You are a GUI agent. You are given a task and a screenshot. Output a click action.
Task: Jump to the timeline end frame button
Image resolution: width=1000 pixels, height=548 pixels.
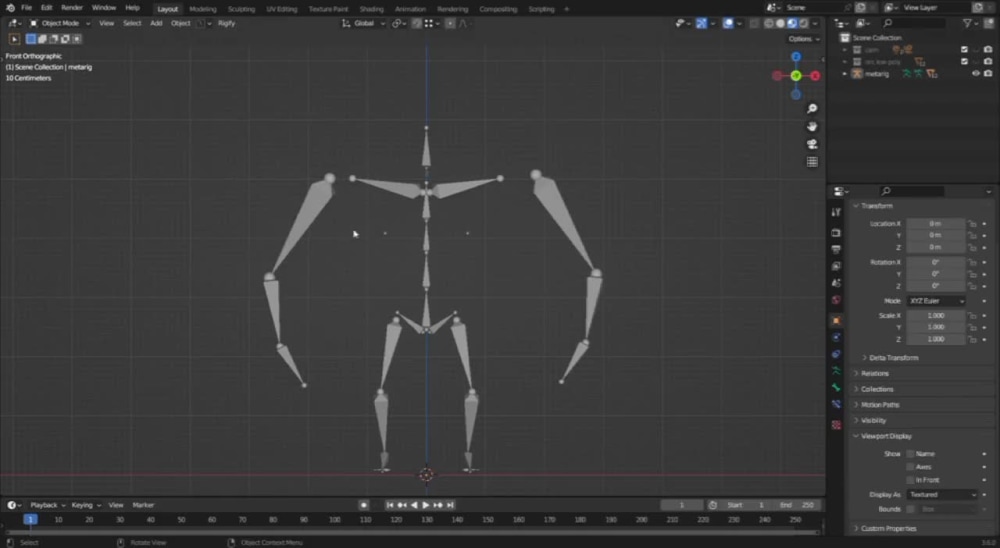pyautogui.click(x=450, y=505)
